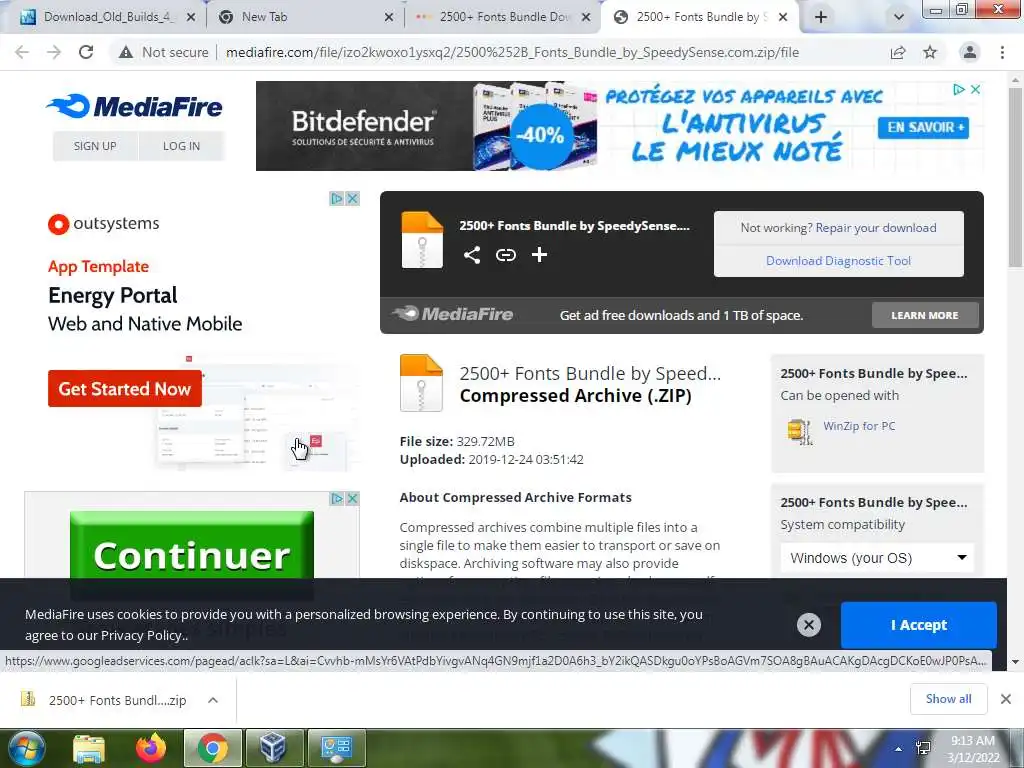Viewport: 1024px width, 768px height.
Task: Open Download Diagnostic Tool link
Action: pos(839,261)
